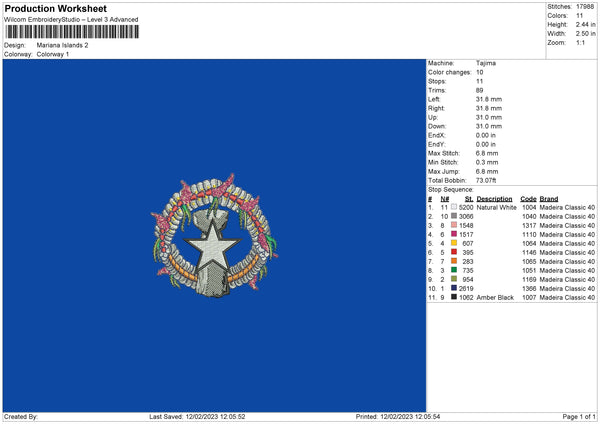
Task: Click the gray swatch in row 2
Action: click(454, 216)
